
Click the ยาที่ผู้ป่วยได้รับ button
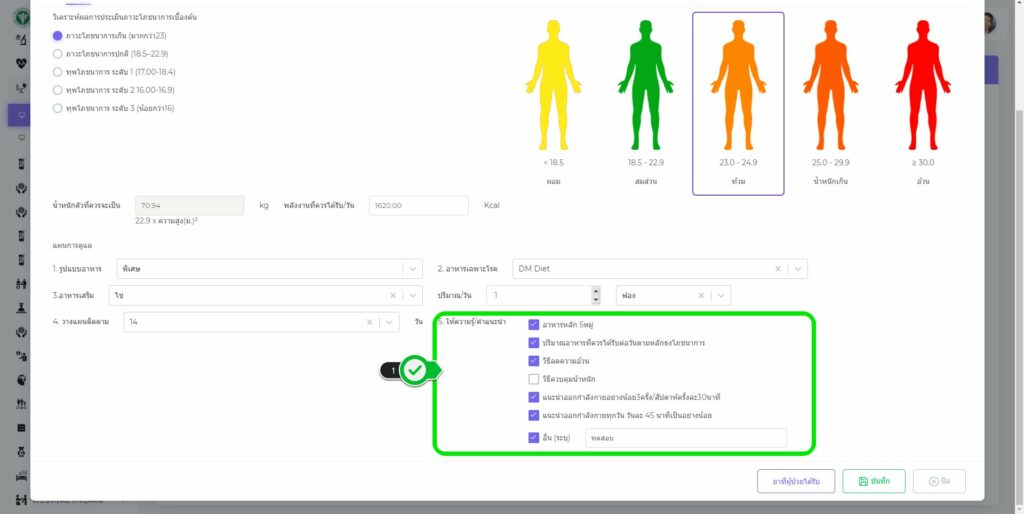[x=796, y=481]
